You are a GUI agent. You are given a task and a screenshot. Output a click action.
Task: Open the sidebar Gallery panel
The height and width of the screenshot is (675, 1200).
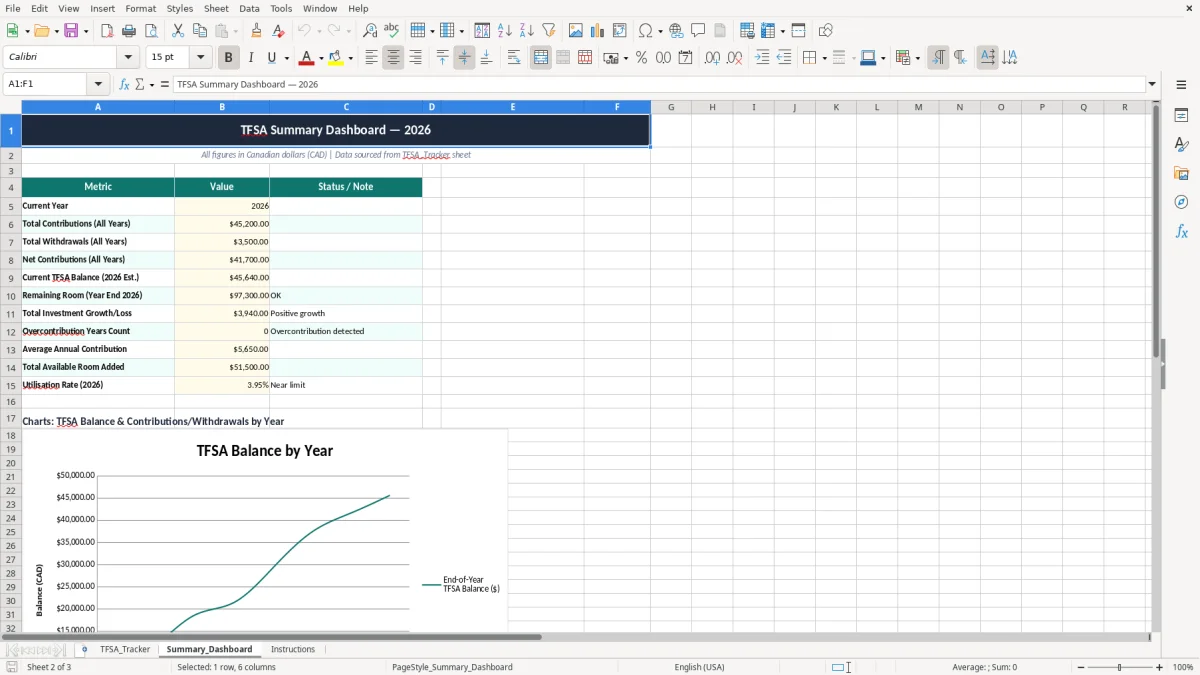click(1181, 174)
